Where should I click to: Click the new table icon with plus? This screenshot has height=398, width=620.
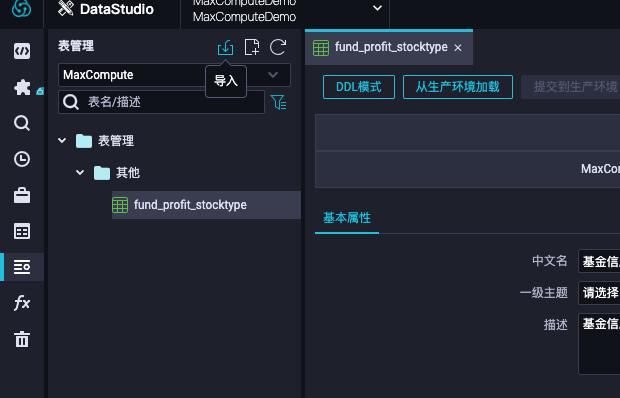pos(252,47)
